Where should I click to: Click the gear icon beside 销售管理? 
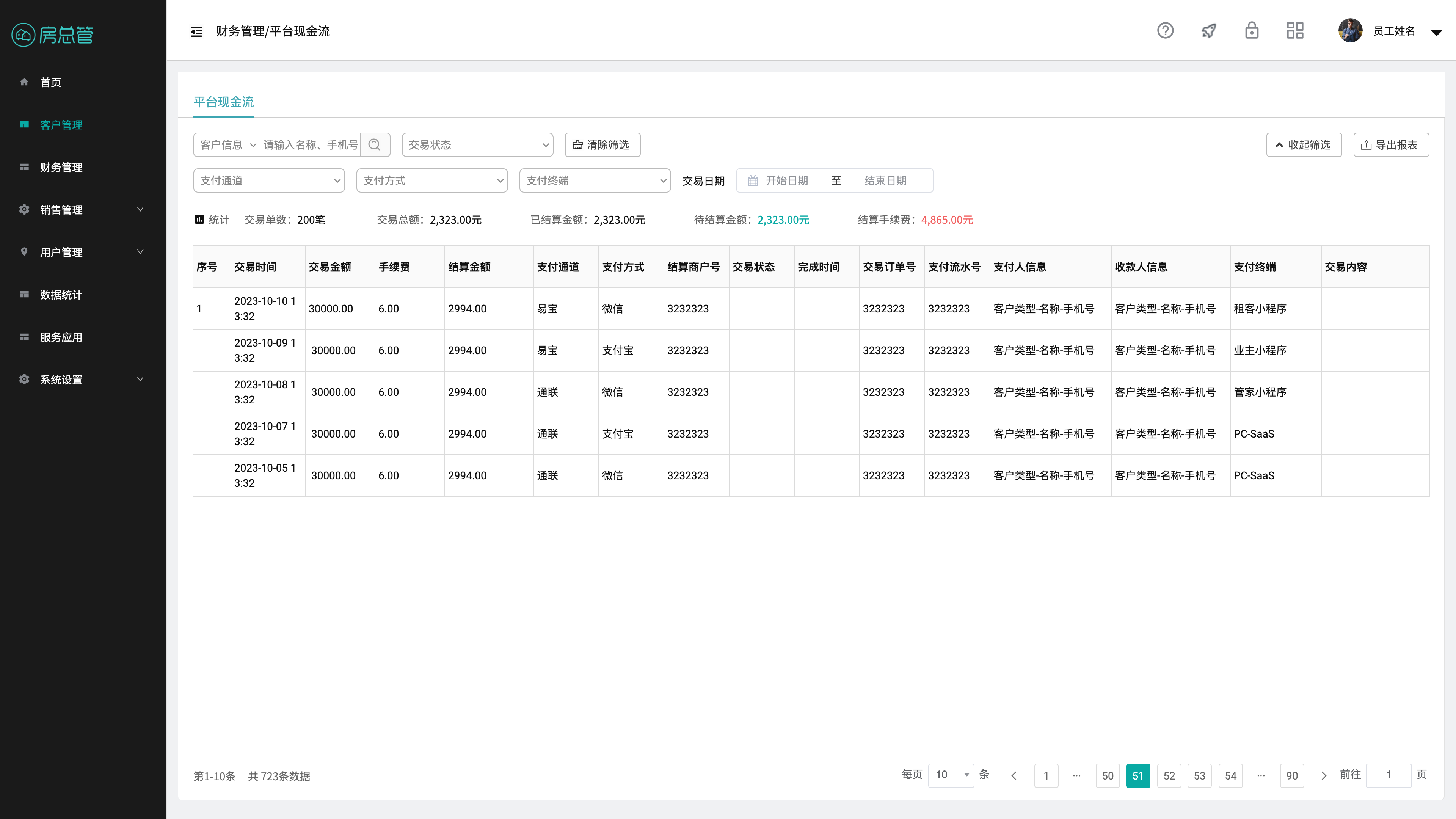click(24, 209)
